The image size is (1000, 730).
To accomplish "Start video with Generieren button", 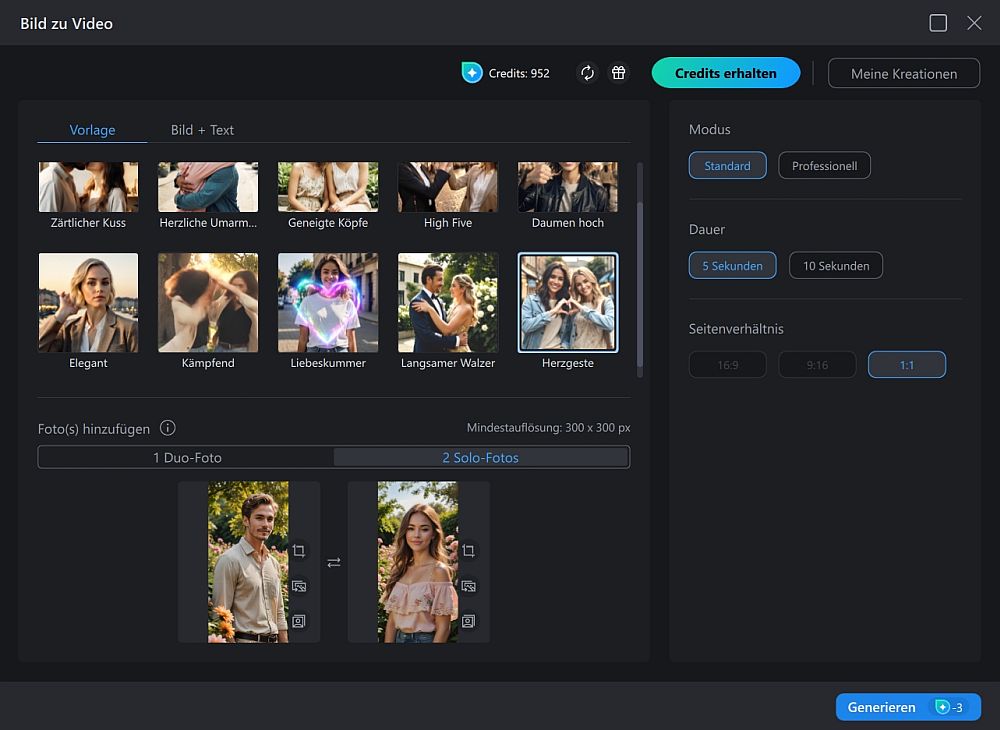I will [908, 707].
